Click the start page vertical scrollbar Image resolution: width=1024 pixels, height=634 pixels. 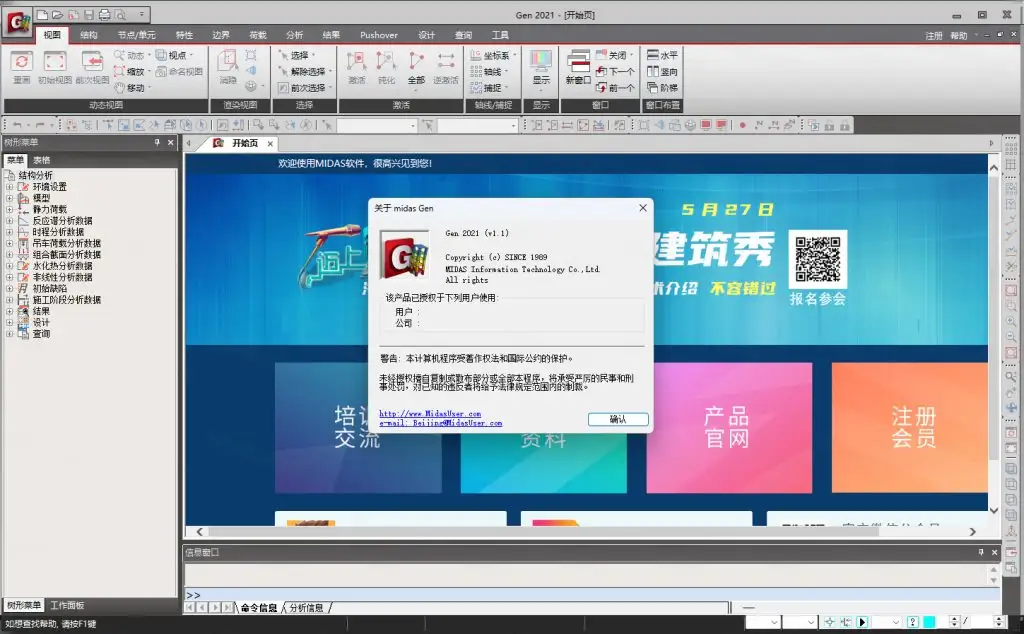click(x=993, y=339)
